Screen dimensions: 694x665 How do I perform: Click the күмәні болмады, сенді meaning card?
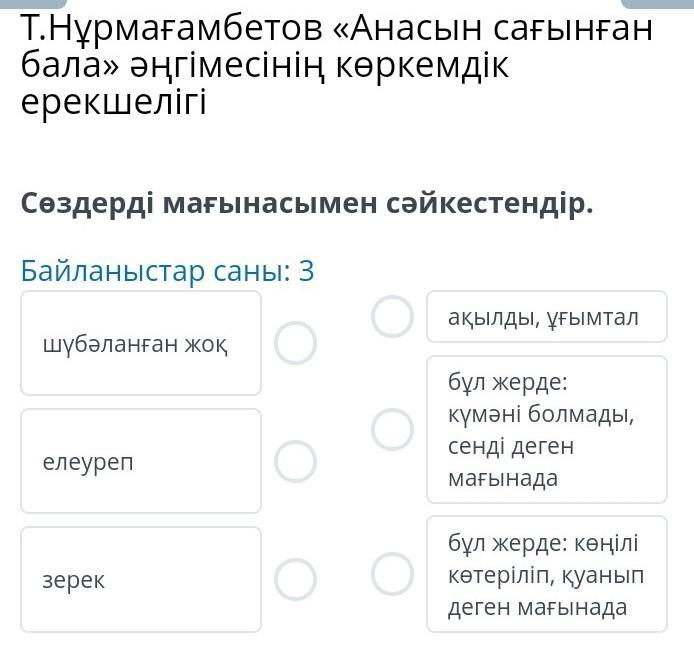click(547, 429)
